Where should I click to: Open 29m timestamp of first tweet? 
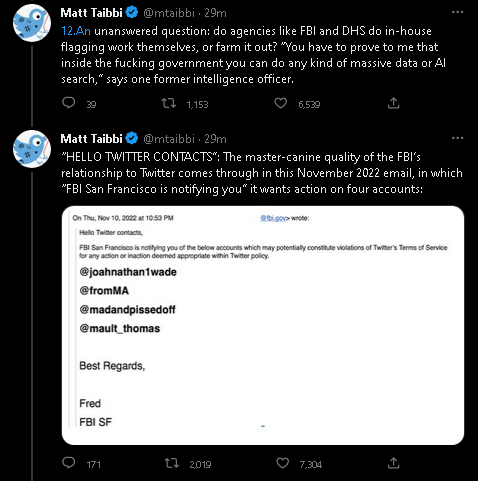(215, 13)
